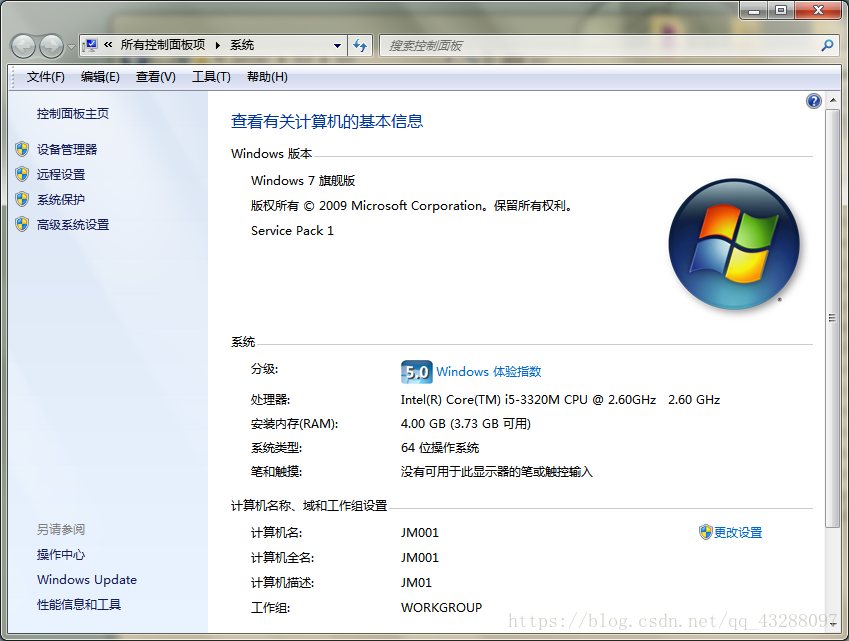Go to 控制面板主页
This screenshot has width=849, height=641.
73,114
